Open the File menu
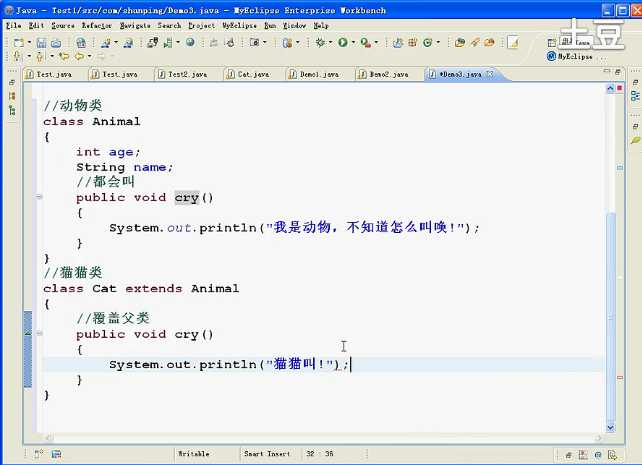 [x=14, y=25]
